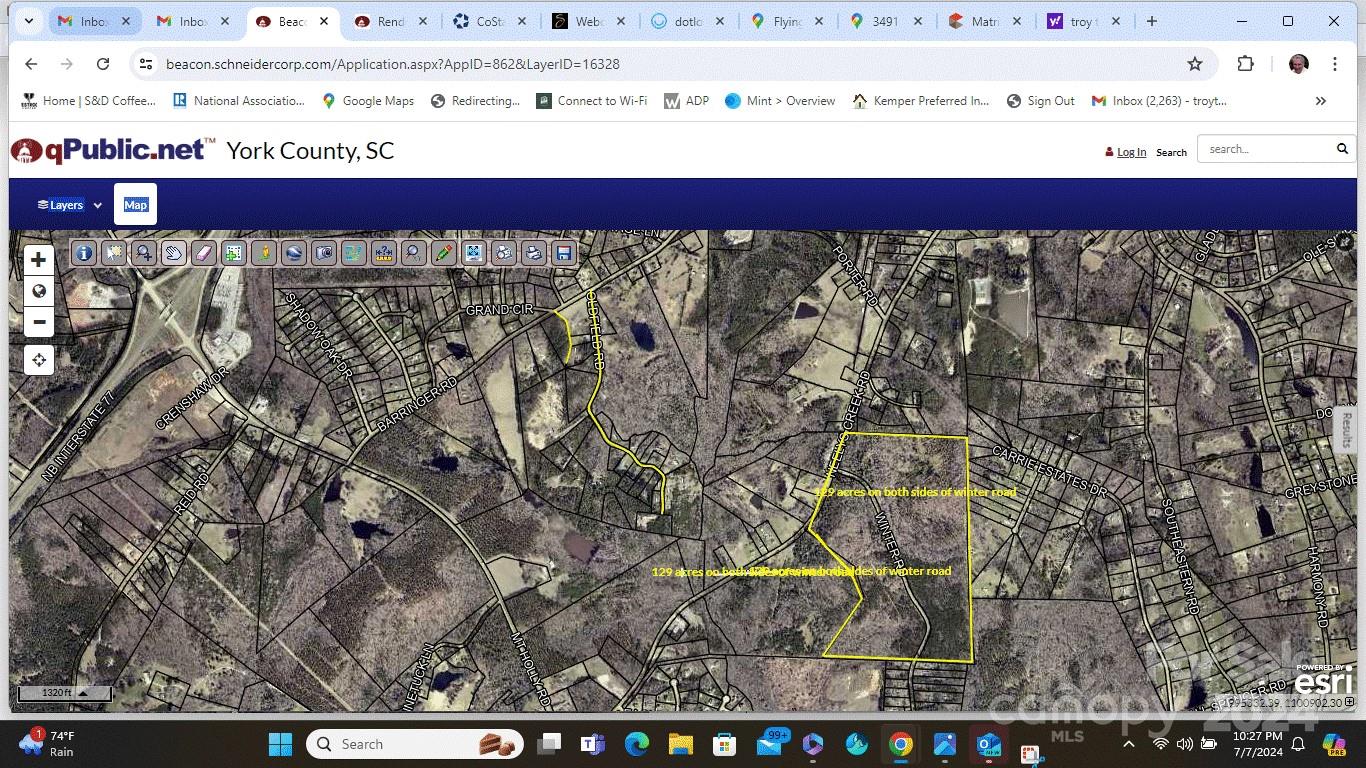Viewport: 1366px width, 768px height.
Task: Click the globe full extent button
Action: (x=38, y=291)
